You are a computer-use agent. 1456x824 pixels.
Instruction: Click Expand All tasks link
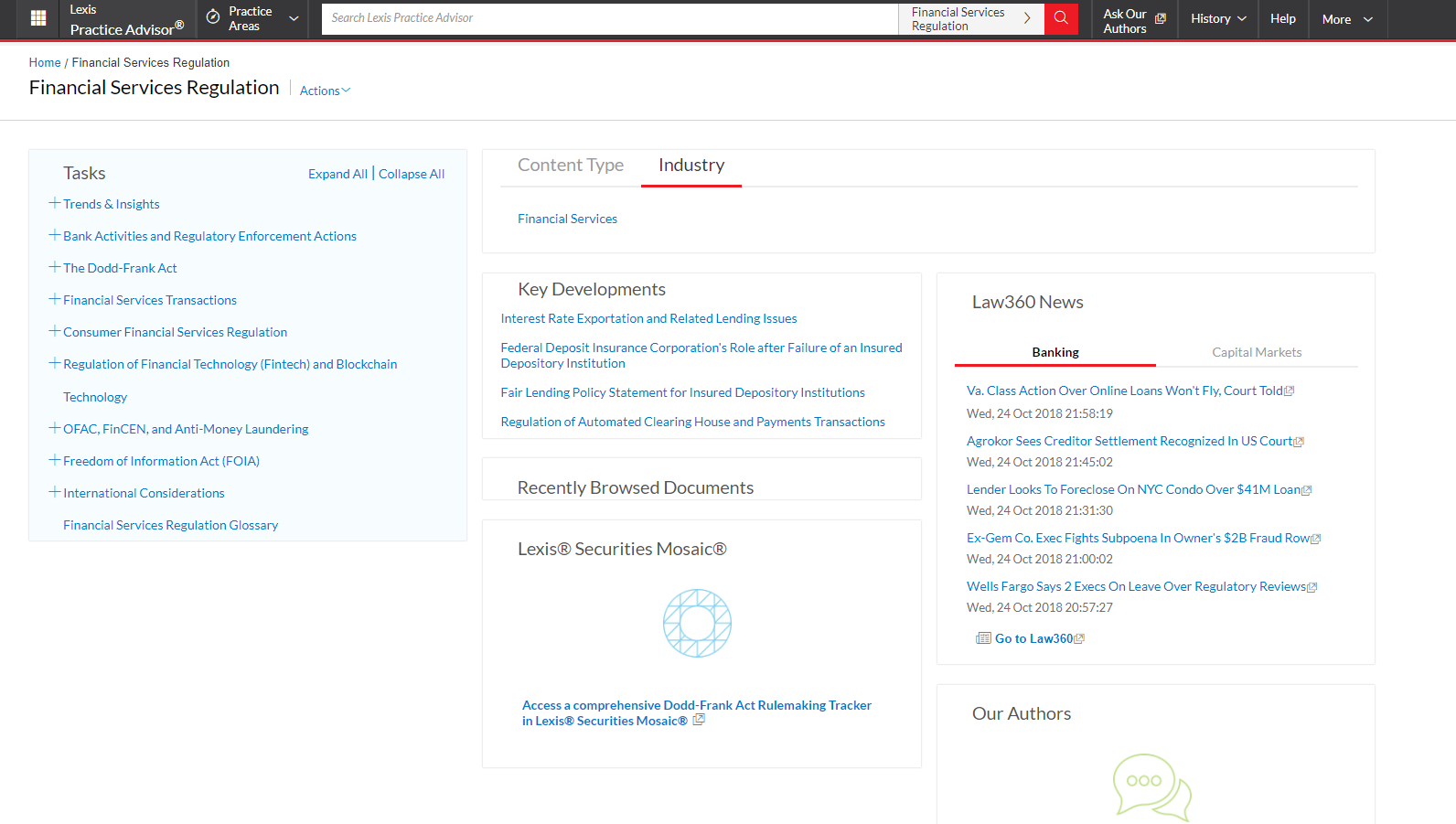[337, 174]
